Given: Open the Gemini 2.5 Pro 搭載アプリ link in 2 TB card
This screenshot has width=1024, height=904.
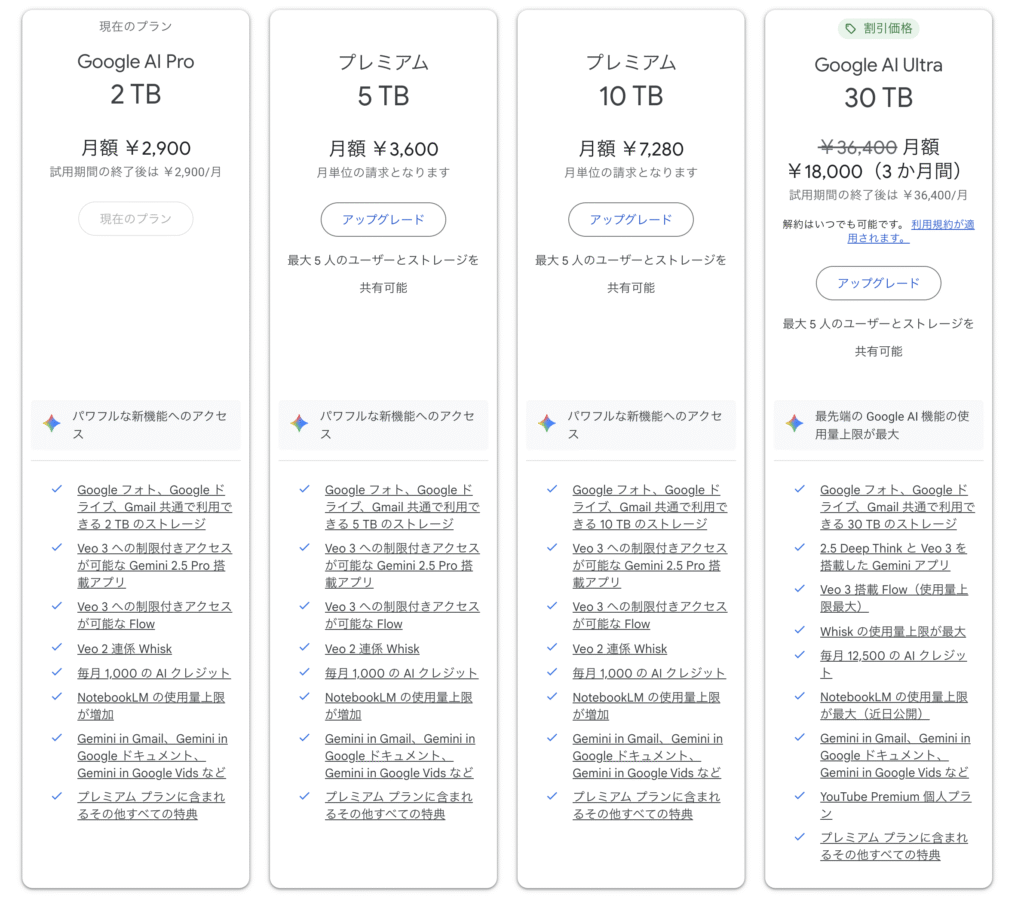Looking at the screenshot, I should coord(155,565).
